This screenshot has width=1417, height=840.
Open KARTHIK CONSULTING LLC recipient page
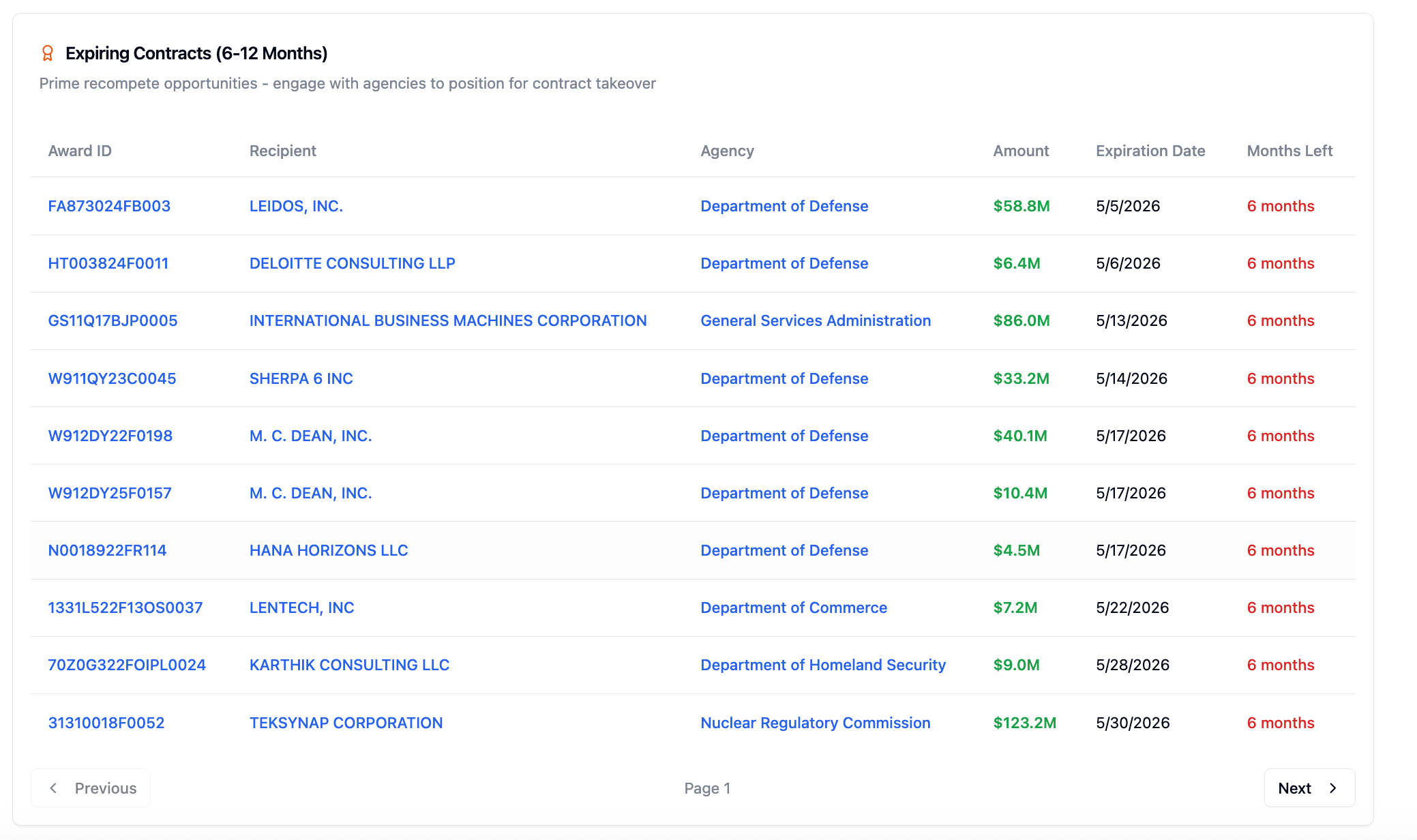click(349, 664)
